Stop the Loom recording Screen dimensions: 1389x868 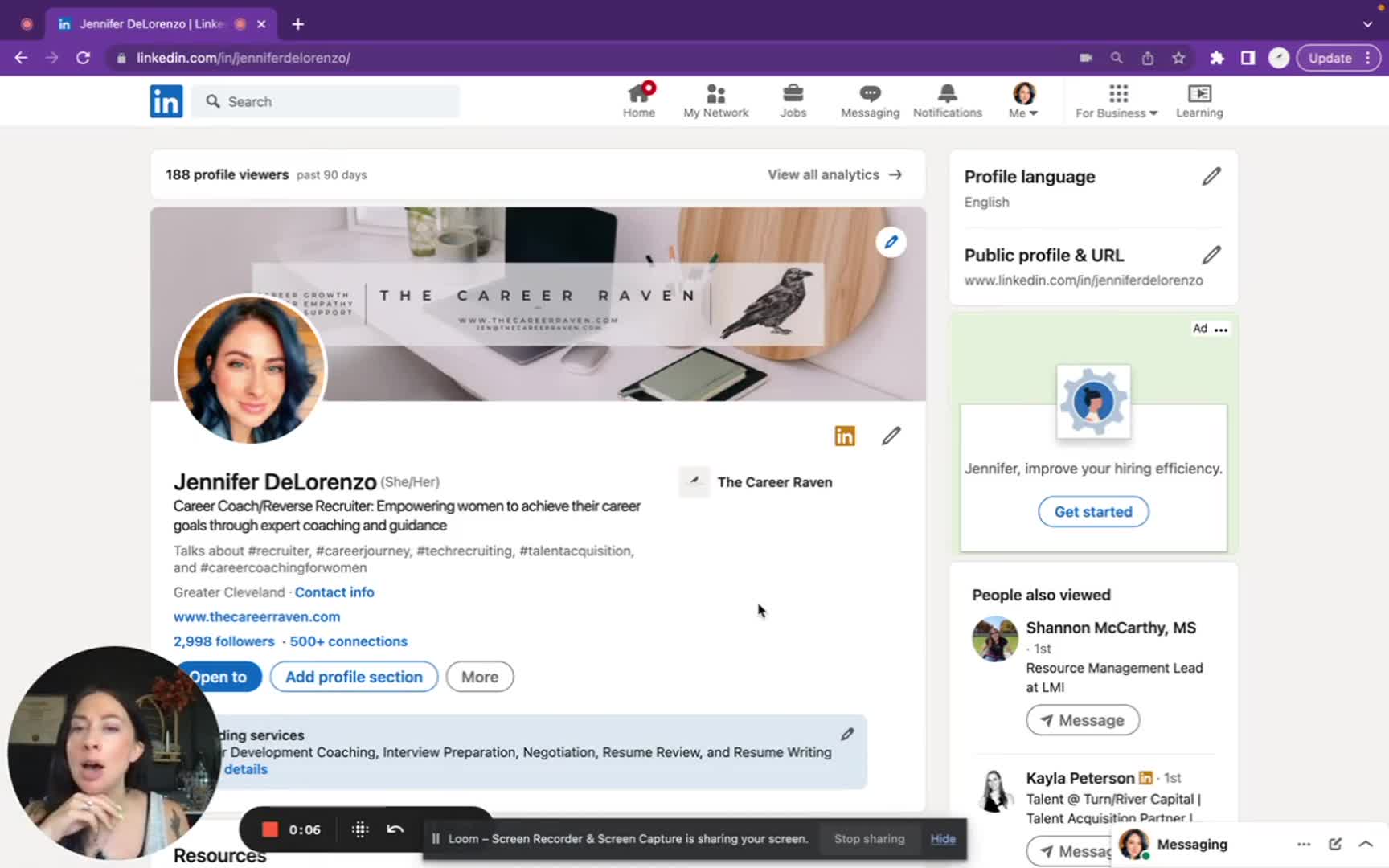pyautogui.click(x=270, y=829)
